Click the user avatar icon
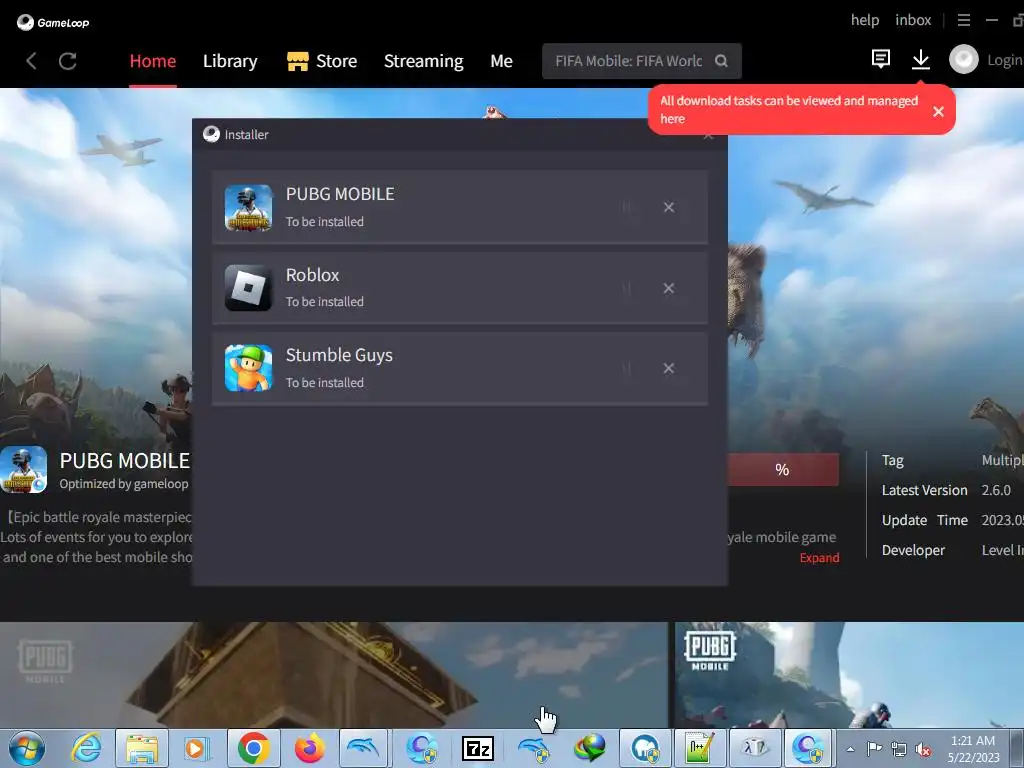Viewport: 1024px width, 768px height. (x=963, y=59)
